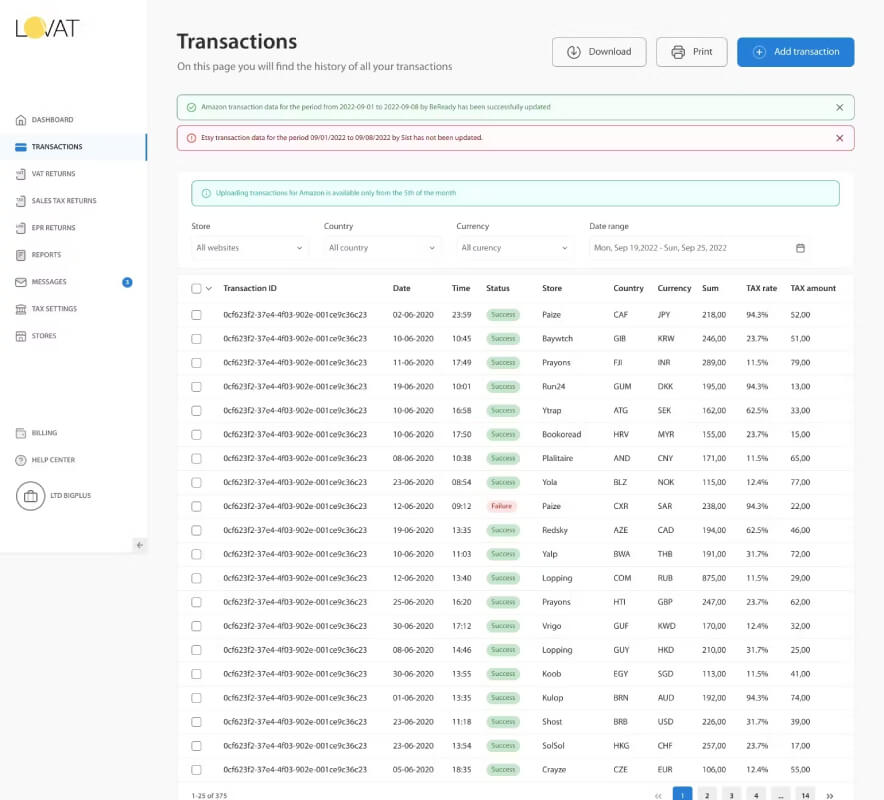Click the Add transaction button
The width and height of the screenshot is (884, 800).
(x=795, y=52)
